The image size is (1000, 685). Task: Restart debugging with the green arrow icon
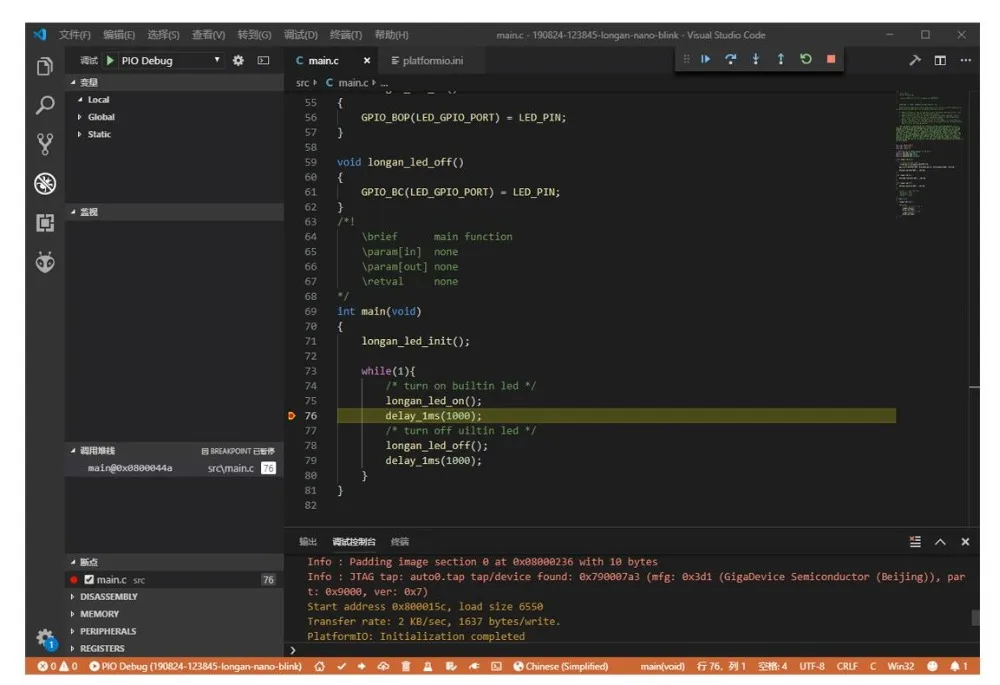click(805, 59)
